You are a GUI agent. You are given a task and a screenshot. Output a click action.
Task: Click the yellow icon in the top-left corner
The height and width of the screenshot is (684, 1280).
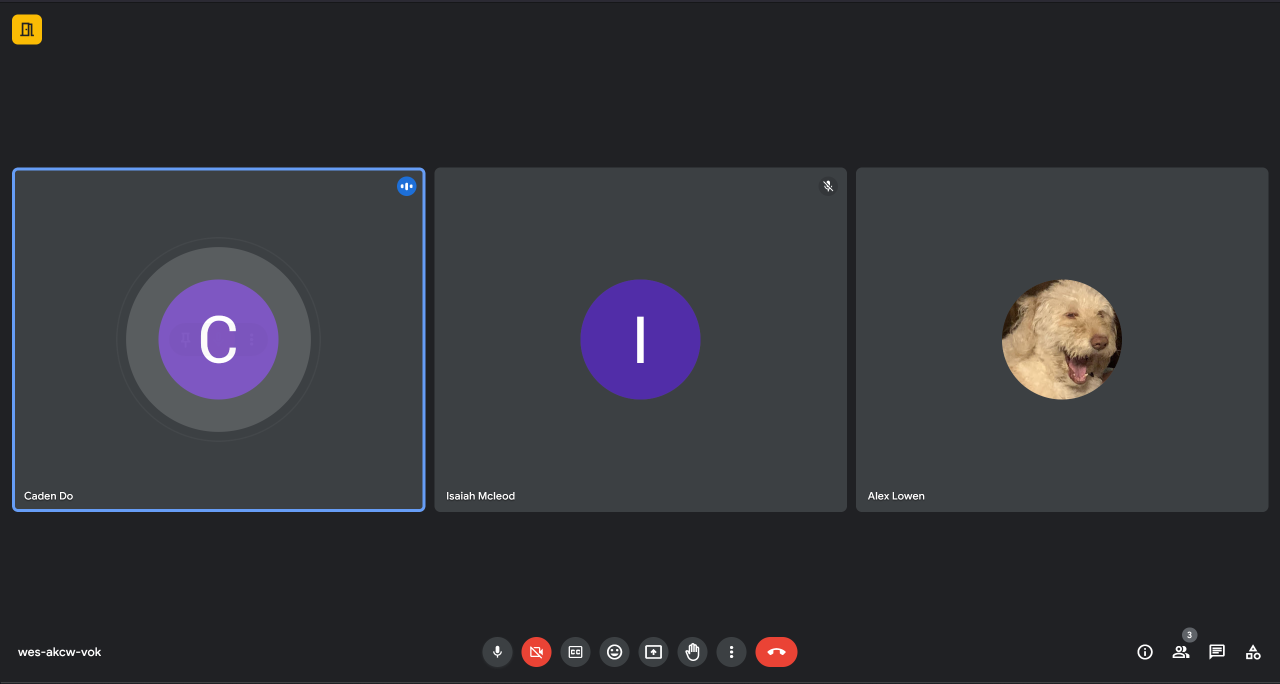(27, 30)
